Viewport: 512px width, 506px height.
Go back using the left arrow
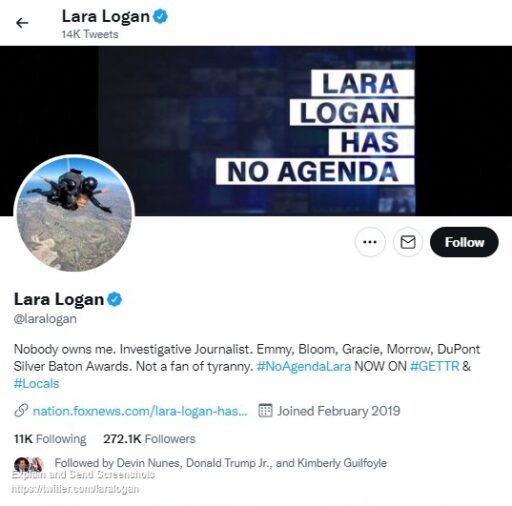pyautogui.click(x=22, y=23)
